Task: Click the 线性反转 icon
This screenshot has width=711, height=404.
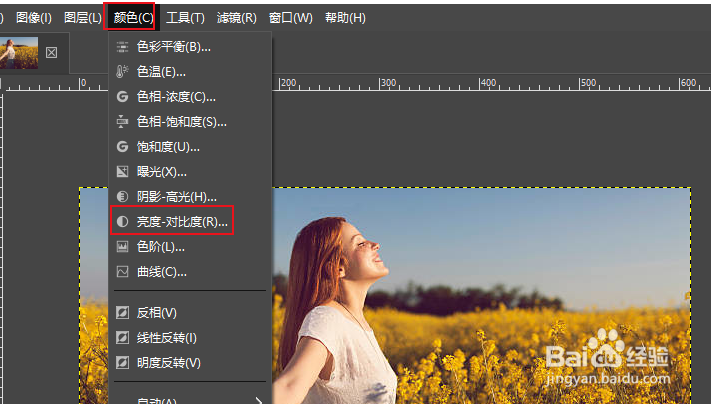Action: [x=122, y=337]
